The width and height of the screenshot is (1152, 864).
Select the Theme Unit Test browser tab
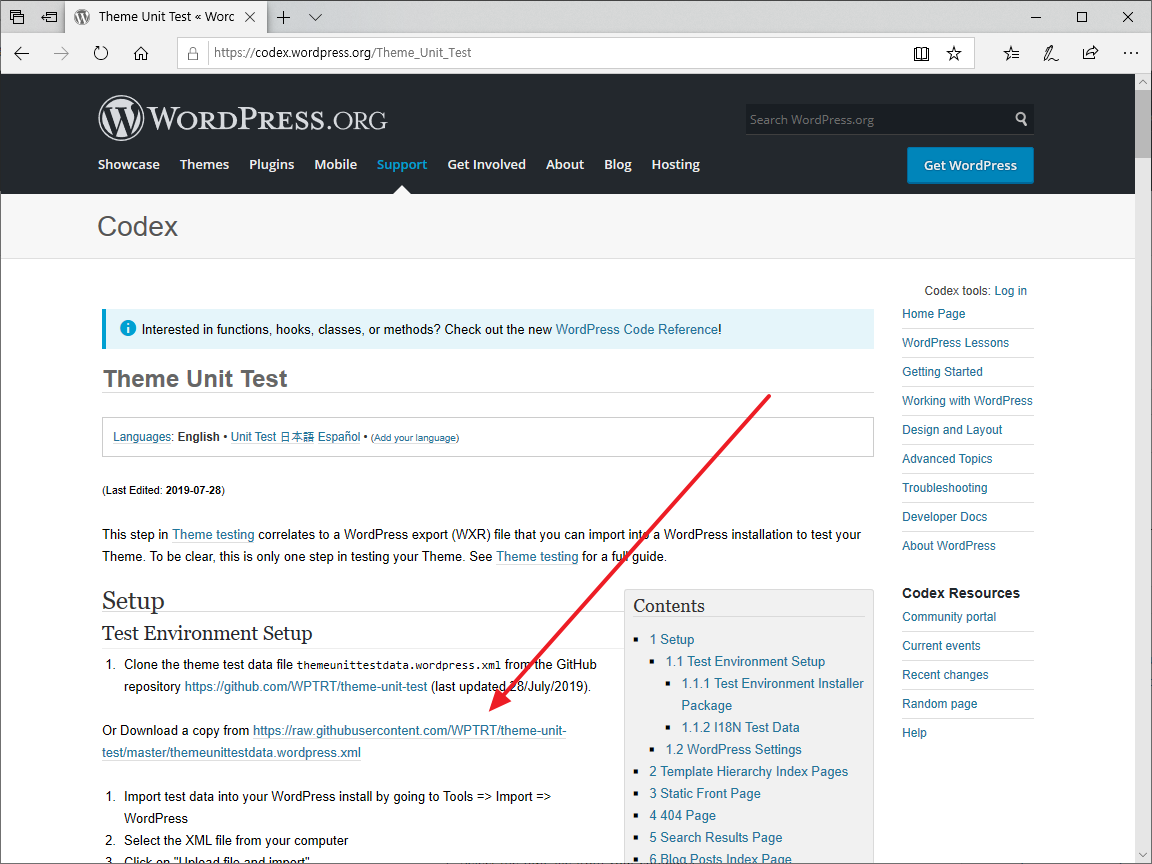165,17
